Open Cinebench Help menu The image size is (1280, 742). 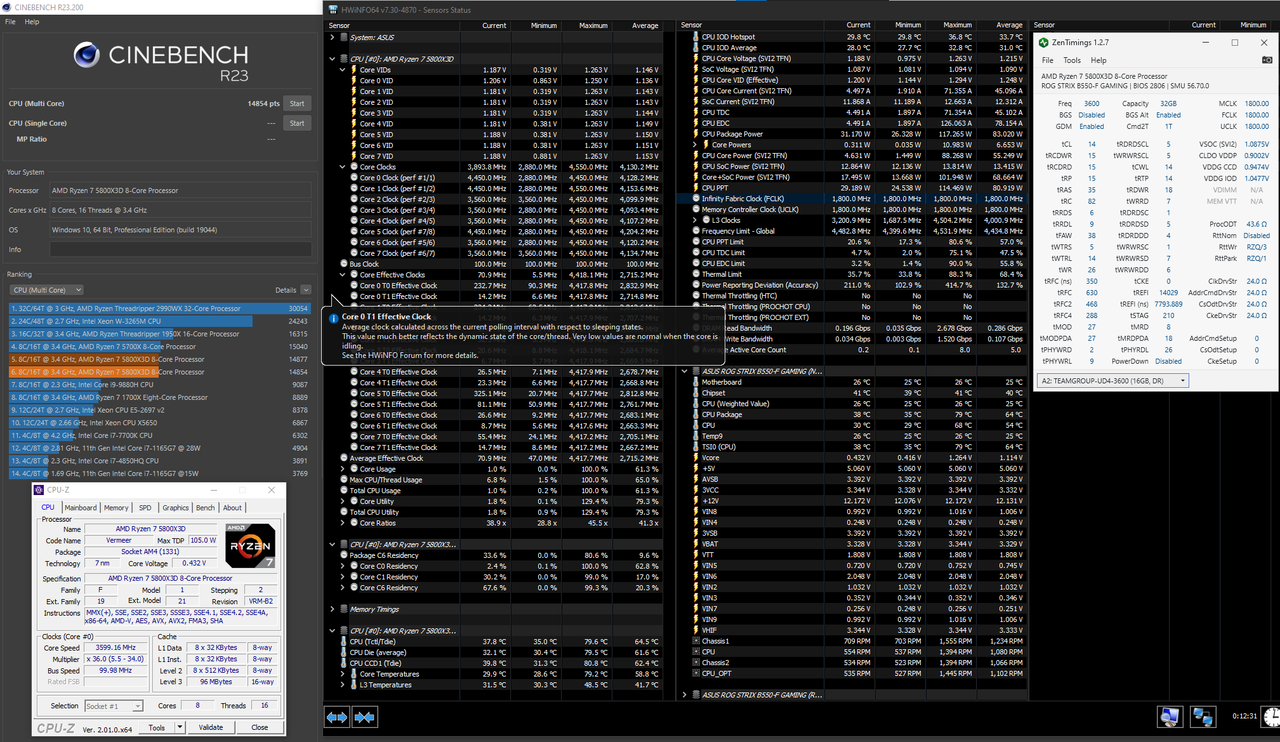[32, 21]
